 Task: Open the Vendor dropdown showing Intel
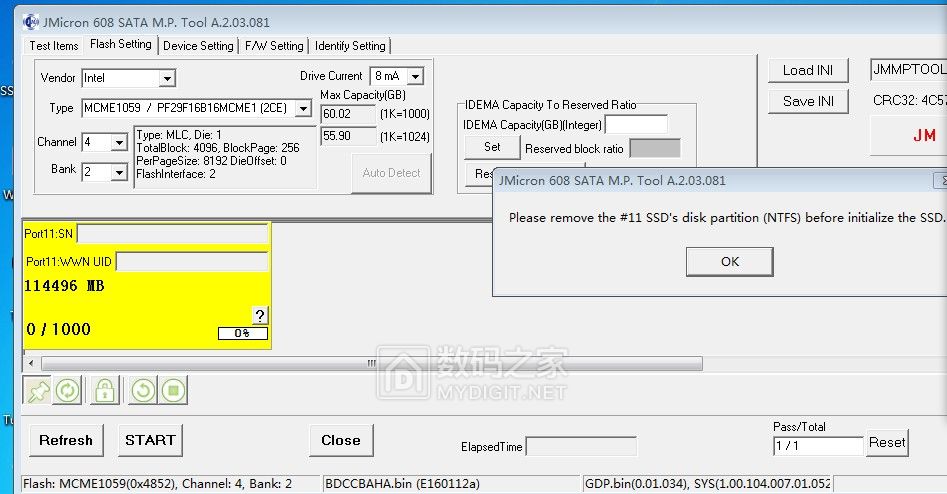coord(167,78)
